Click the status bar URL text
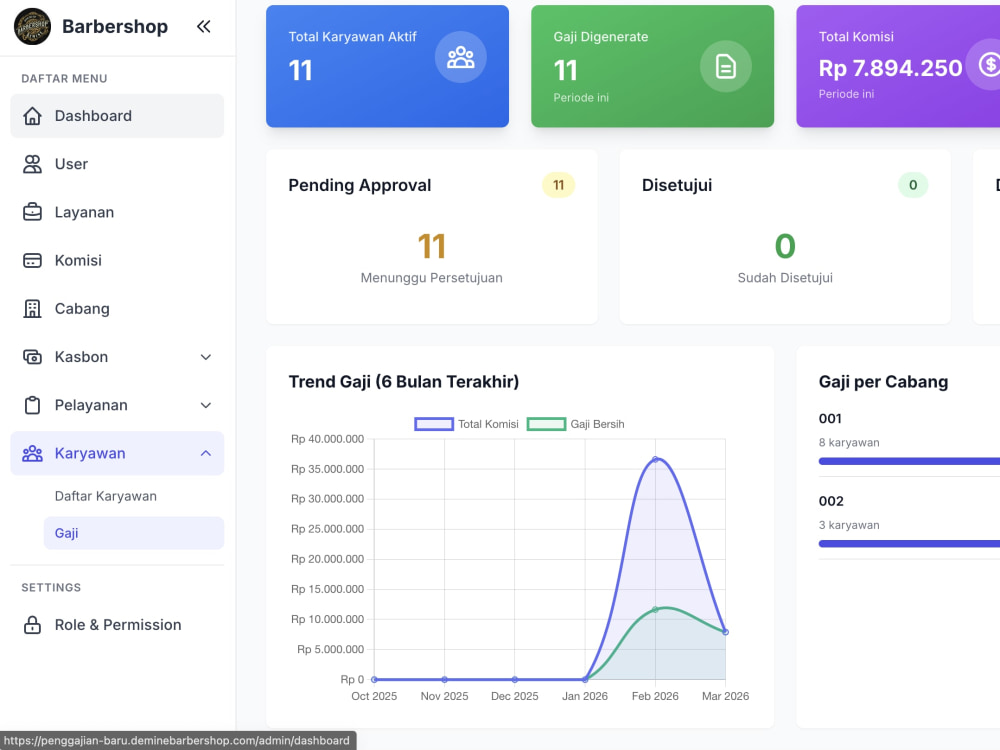The image size is (1000, 750). tap(177, 740)
